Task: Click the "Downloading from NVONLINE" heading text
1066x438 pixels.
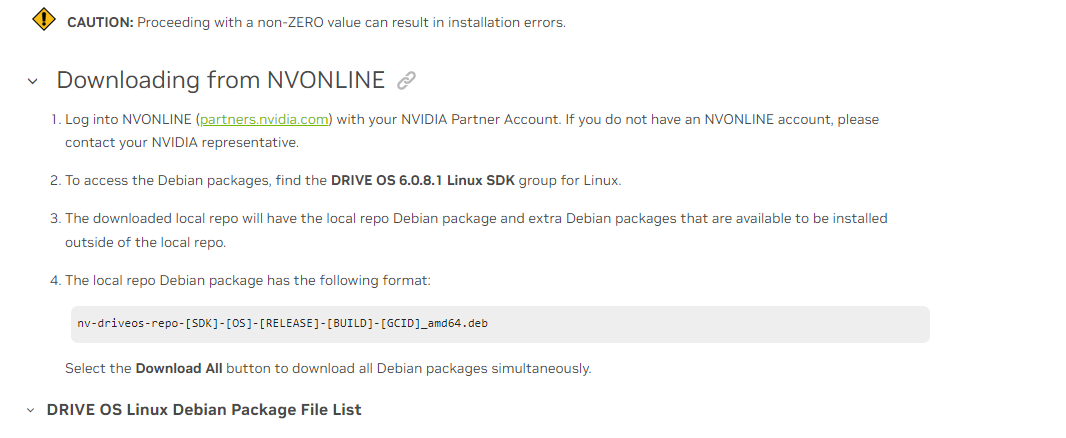Action: (220, 80)
